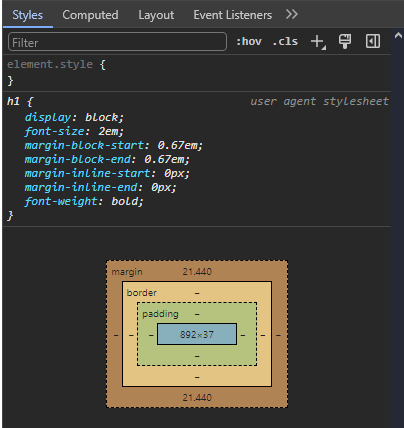Viewport: 404px width, 428px height.
Task: Toggle the :hov element state button
Action: tap(249, 42)
